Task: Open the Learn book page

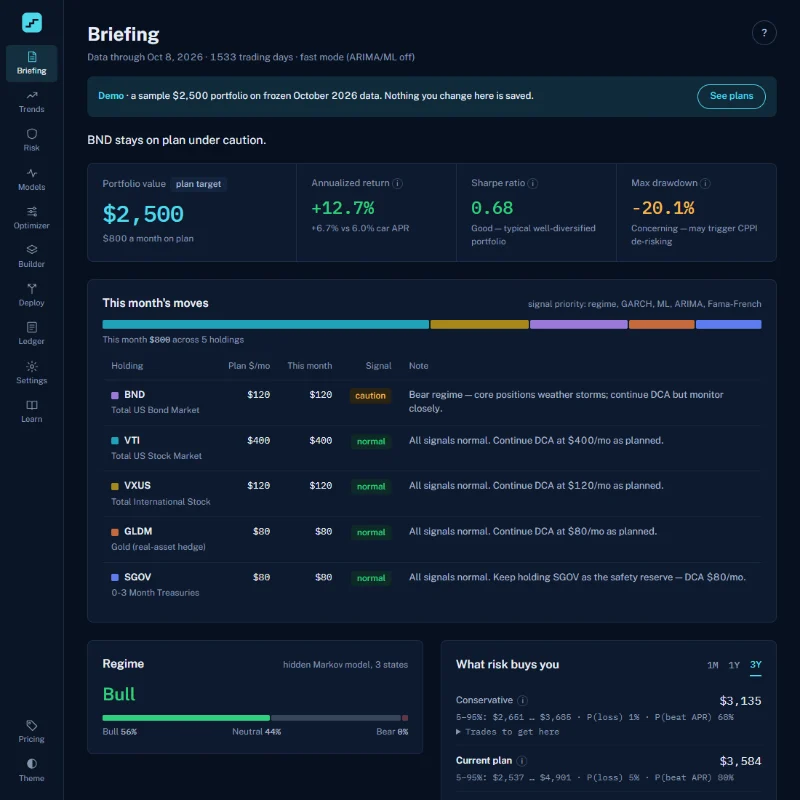Action: click(x=32, y=411)
